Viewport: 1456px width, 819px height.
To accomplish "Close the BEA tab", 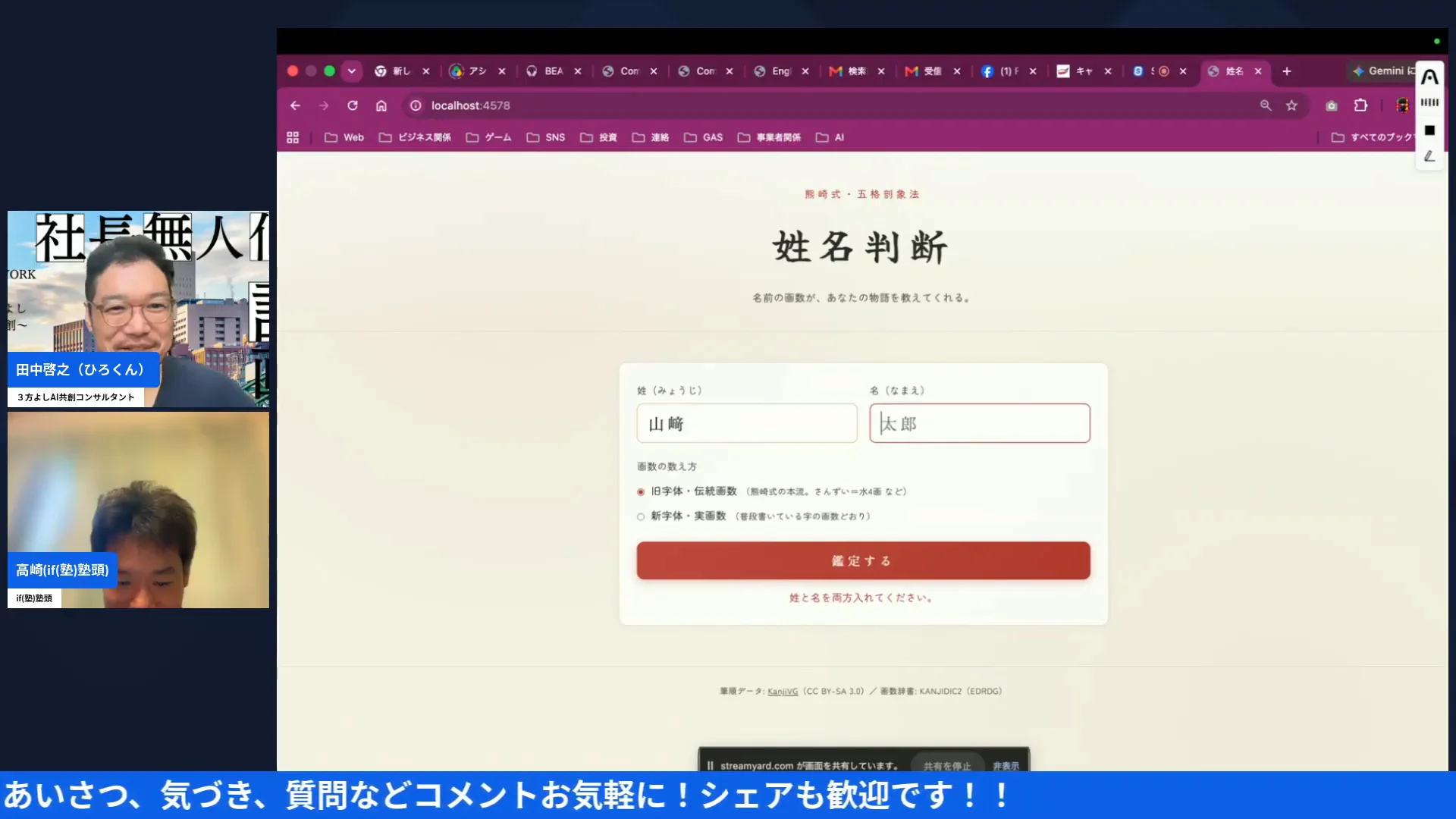I will pos(578,71).
